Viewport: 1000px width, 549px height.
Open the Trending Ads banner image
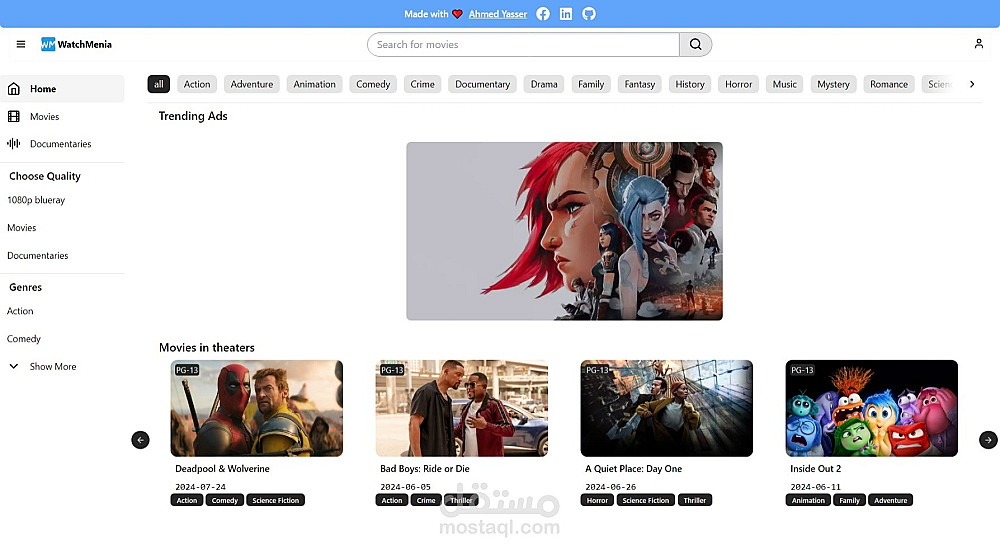click(564, 231)
